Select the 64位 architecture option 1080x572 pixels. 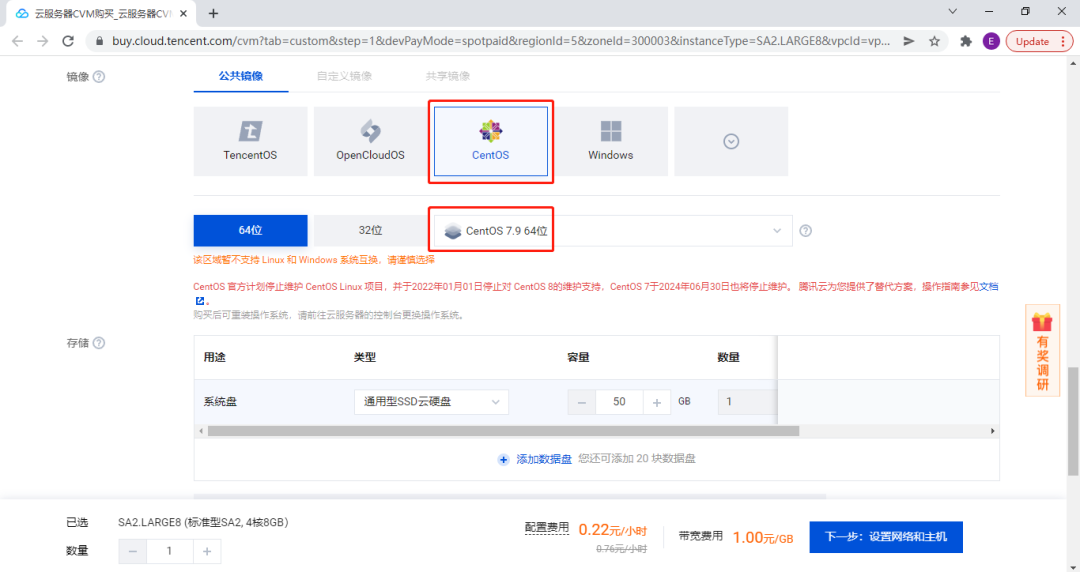(x=250, y=230)
